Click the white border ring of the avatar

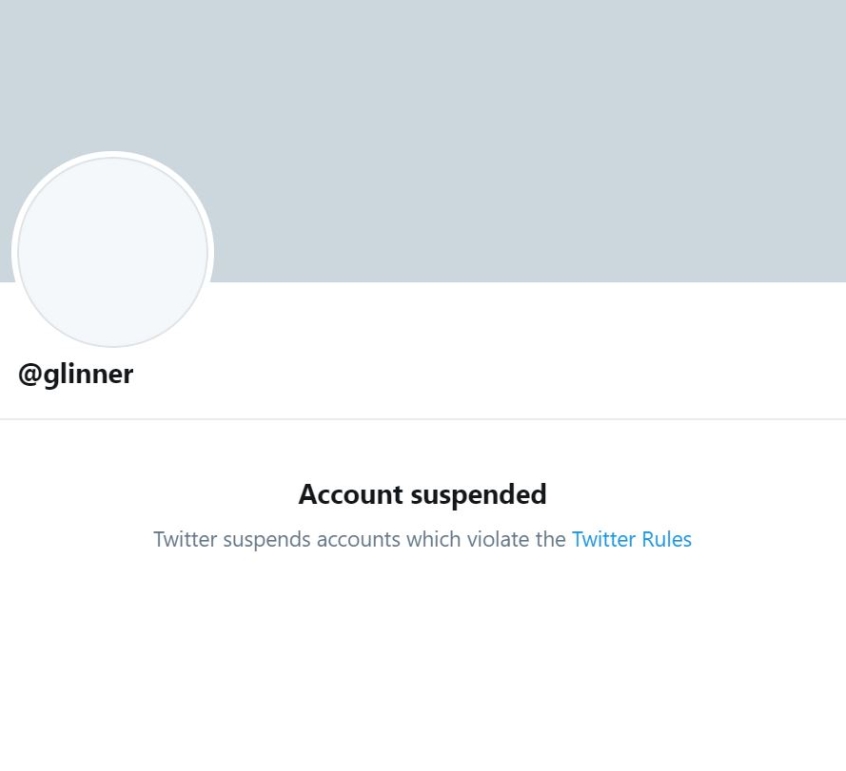[113, 154]
